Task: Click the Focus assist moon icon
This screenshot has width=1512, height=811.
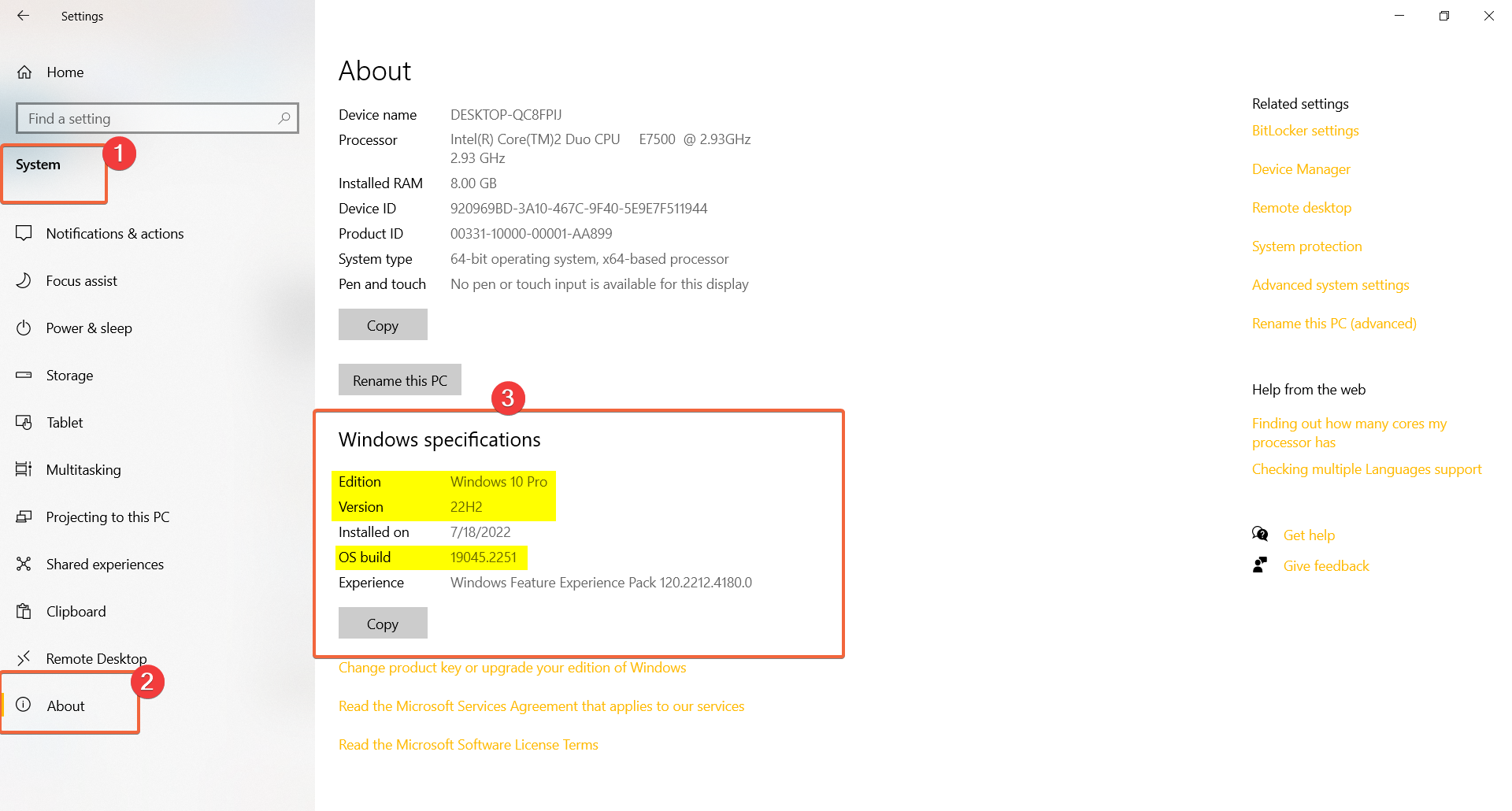Action: point(24,280)
